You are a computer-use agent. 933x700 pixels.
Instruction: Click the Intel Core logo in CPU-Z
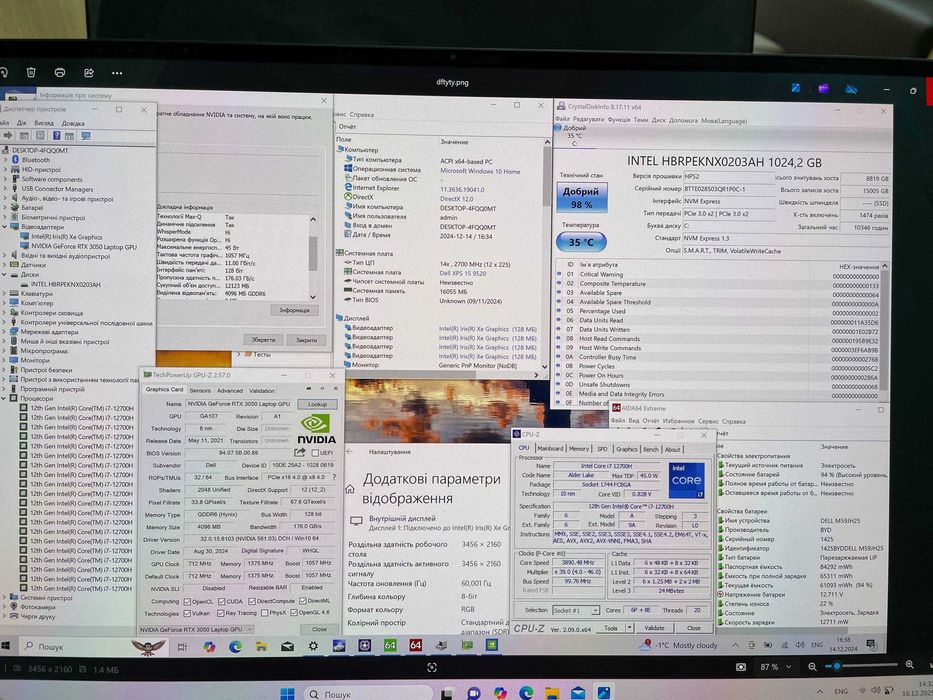(x=687, y=480)
